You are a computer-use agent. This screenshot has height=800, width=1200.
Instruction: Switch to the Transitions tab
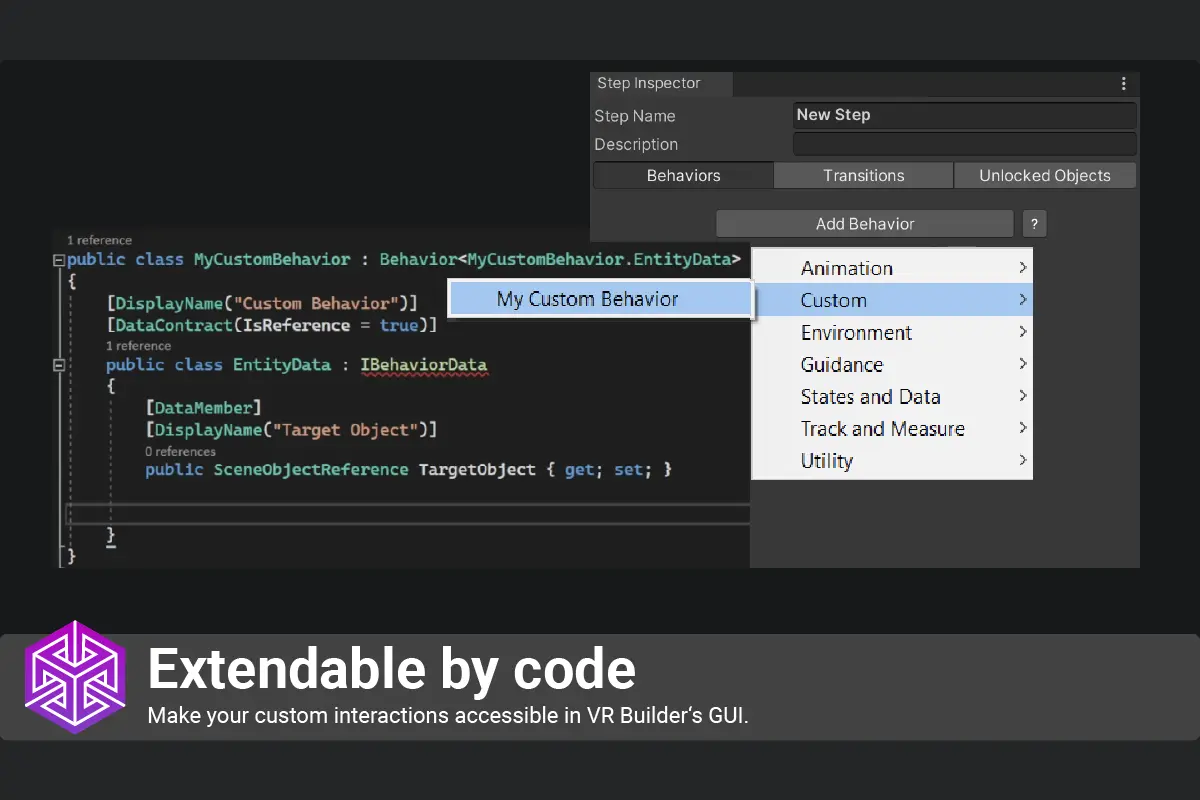864,176
